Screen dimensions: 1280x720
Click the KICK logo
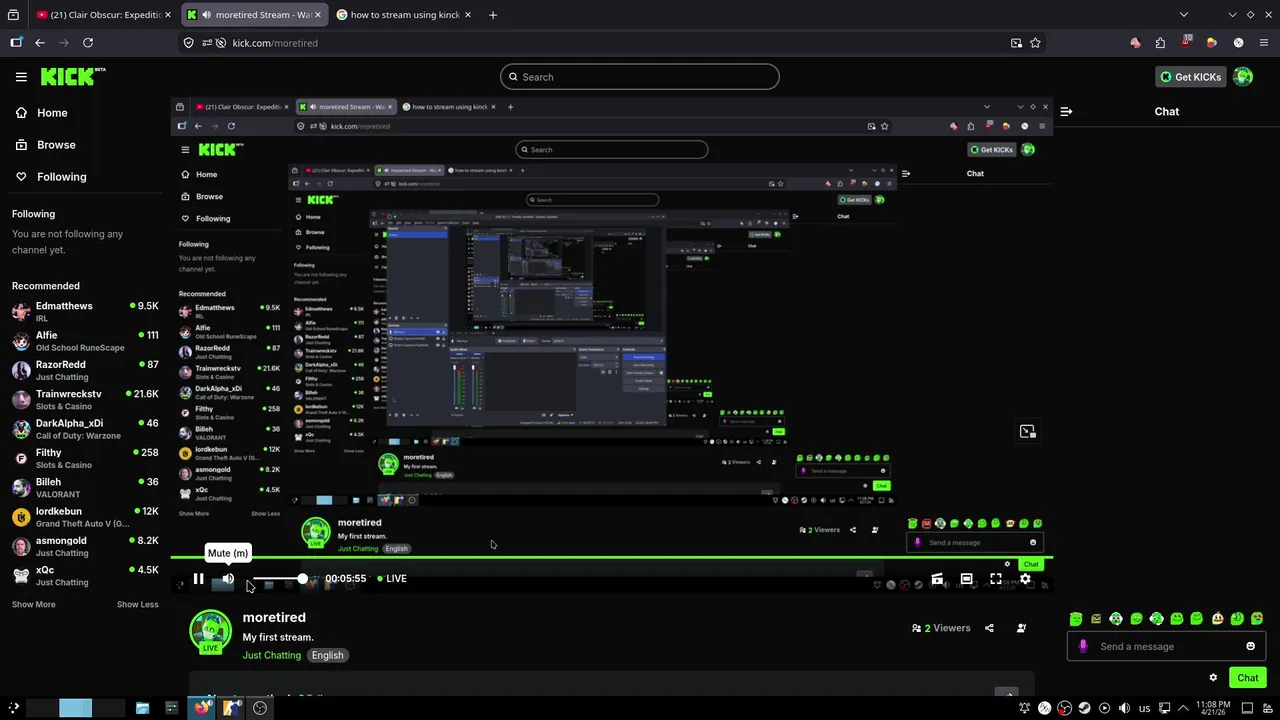73,77
